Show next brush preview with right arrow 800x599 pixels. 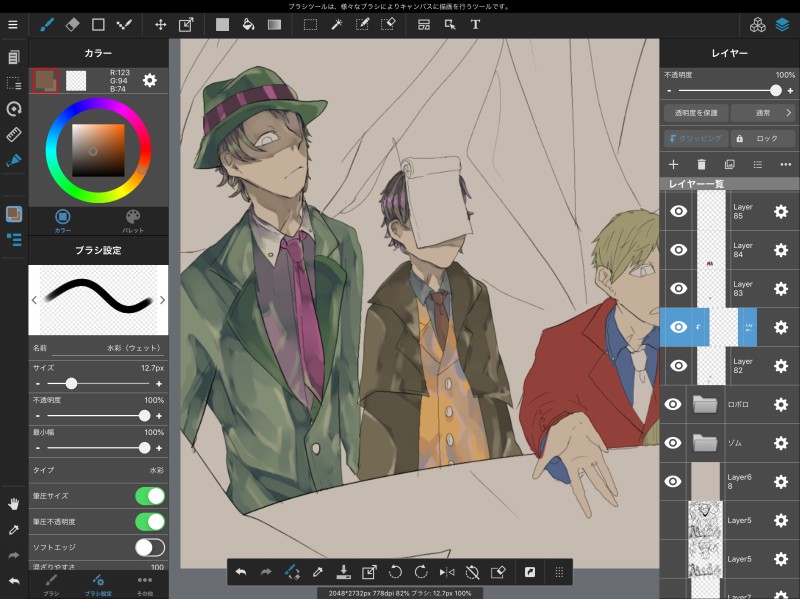(162, 299)
